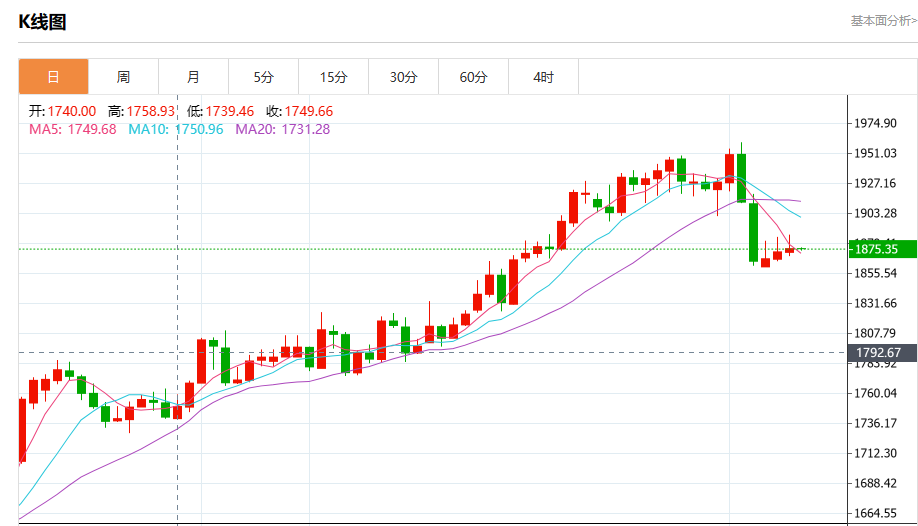Click the 1664.55 label on price axis

tap(875, 513)
